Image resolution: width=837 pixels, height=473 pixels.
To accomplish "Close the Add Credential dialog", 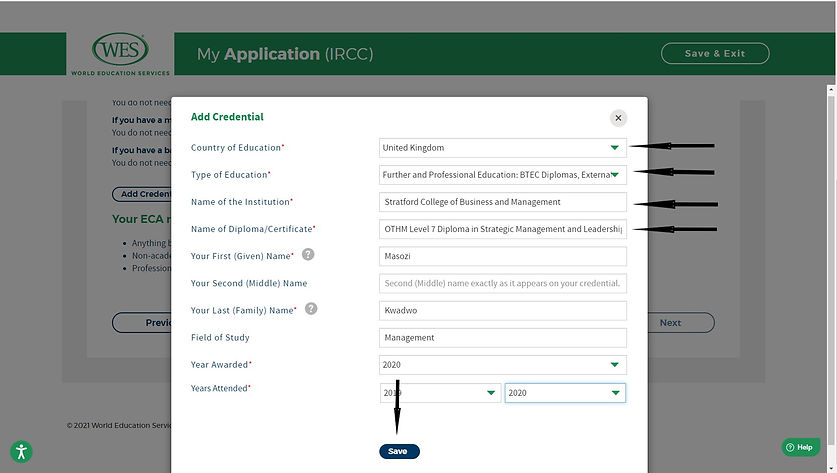I will pyautogui.click(x=618, y=118).
